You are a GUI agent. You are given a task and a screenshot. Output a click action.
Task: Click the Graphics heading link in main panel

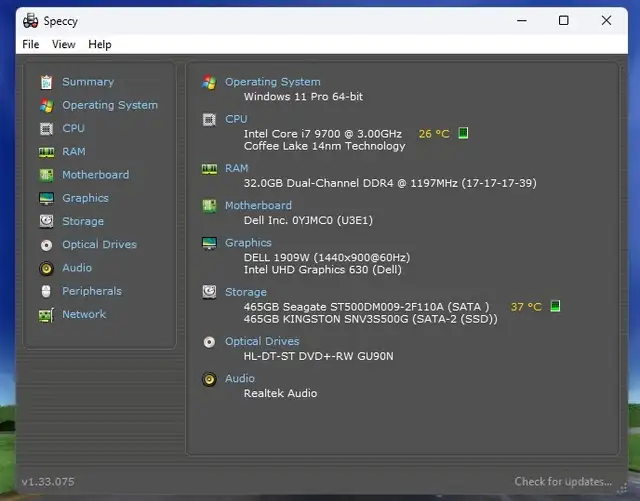(248, 243)
